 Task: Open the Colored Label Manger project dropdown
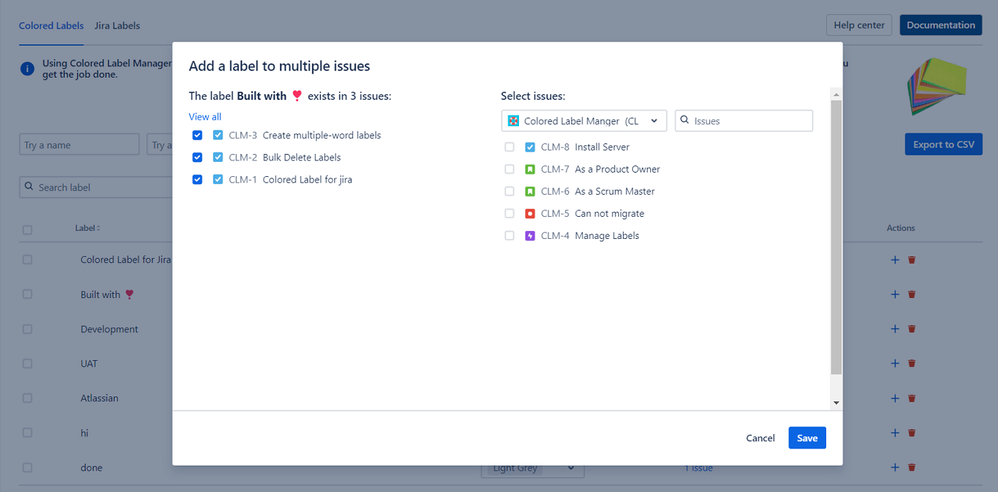584,121
